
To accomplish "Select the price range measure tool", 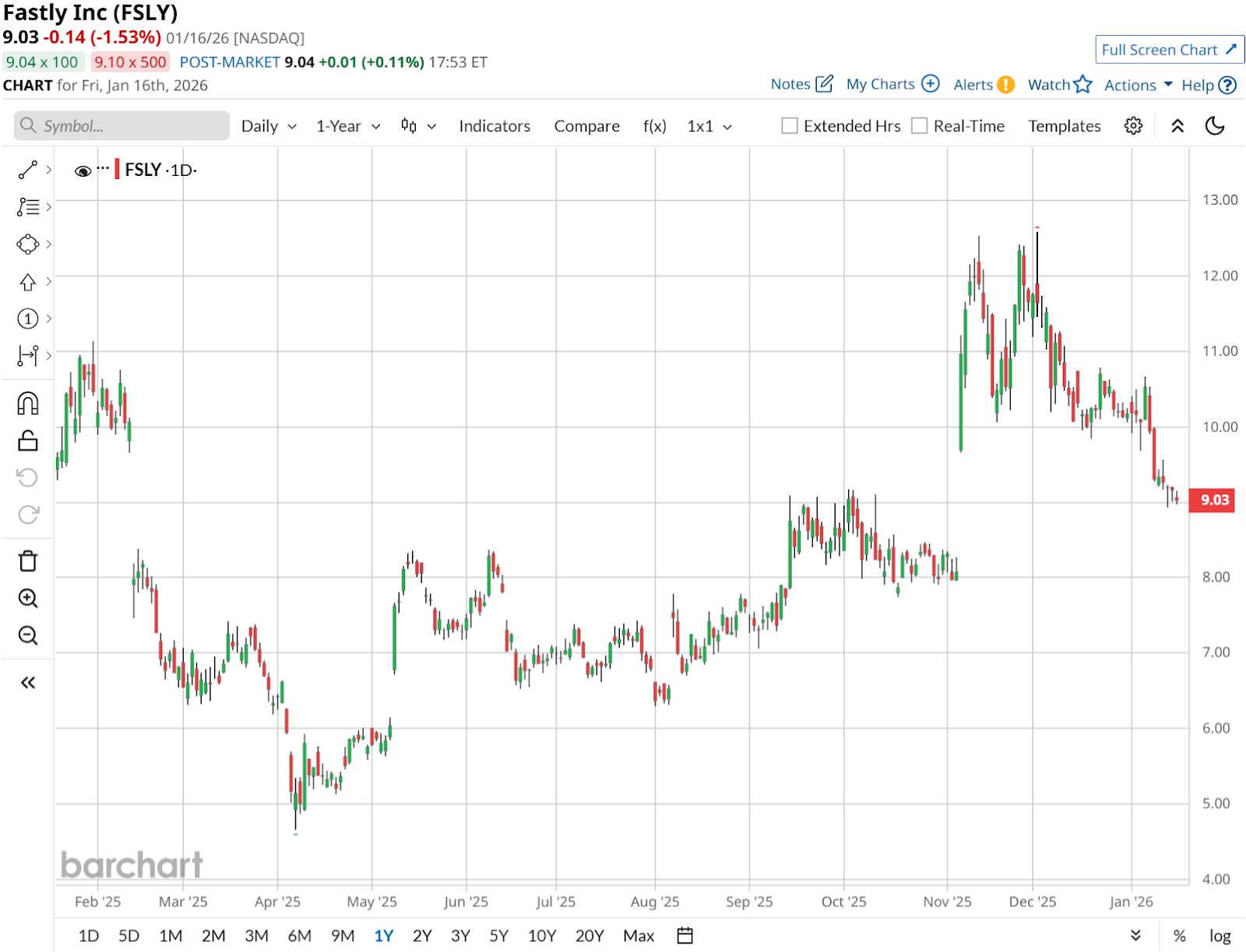I will coord(28,356).
